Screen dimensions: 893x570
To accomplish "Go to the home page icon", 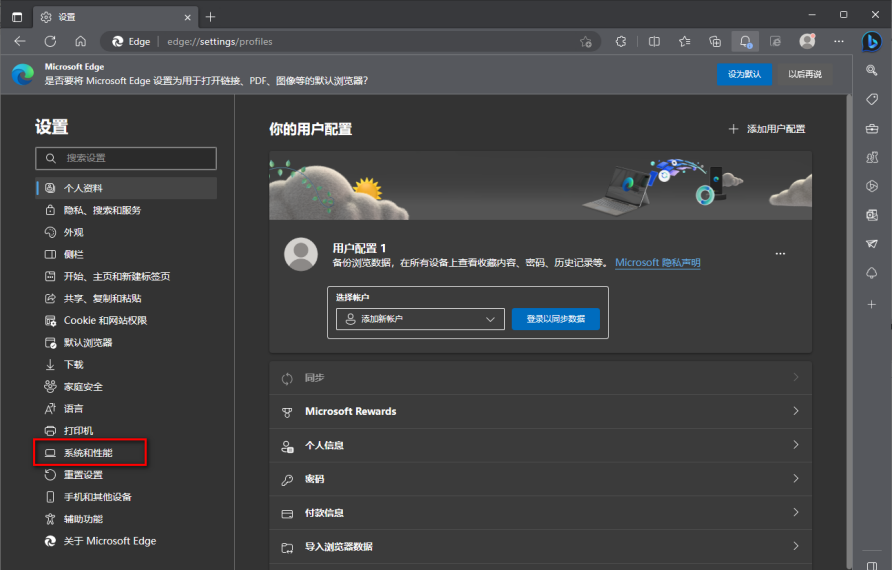I will point(81,42).
